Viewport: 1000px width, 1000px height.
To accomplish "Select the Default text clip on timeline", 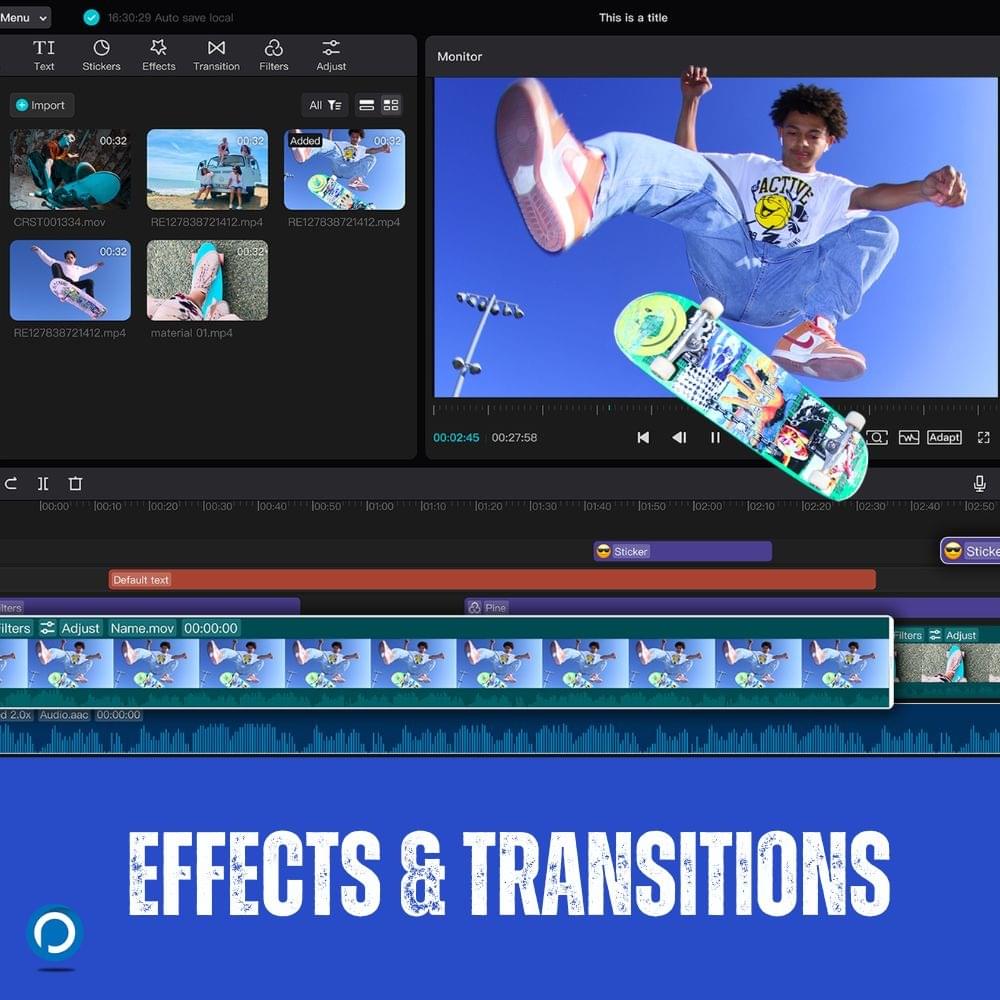I will click(491, 580).
